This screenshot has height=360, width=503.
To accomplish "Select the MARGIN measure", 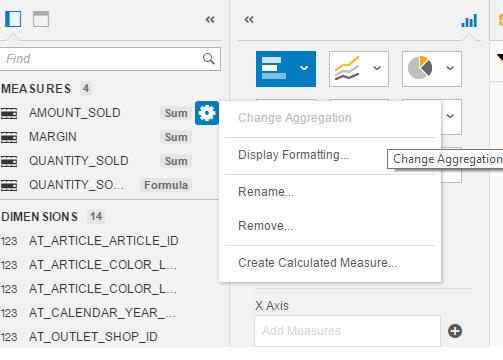I will click(53, 137).
